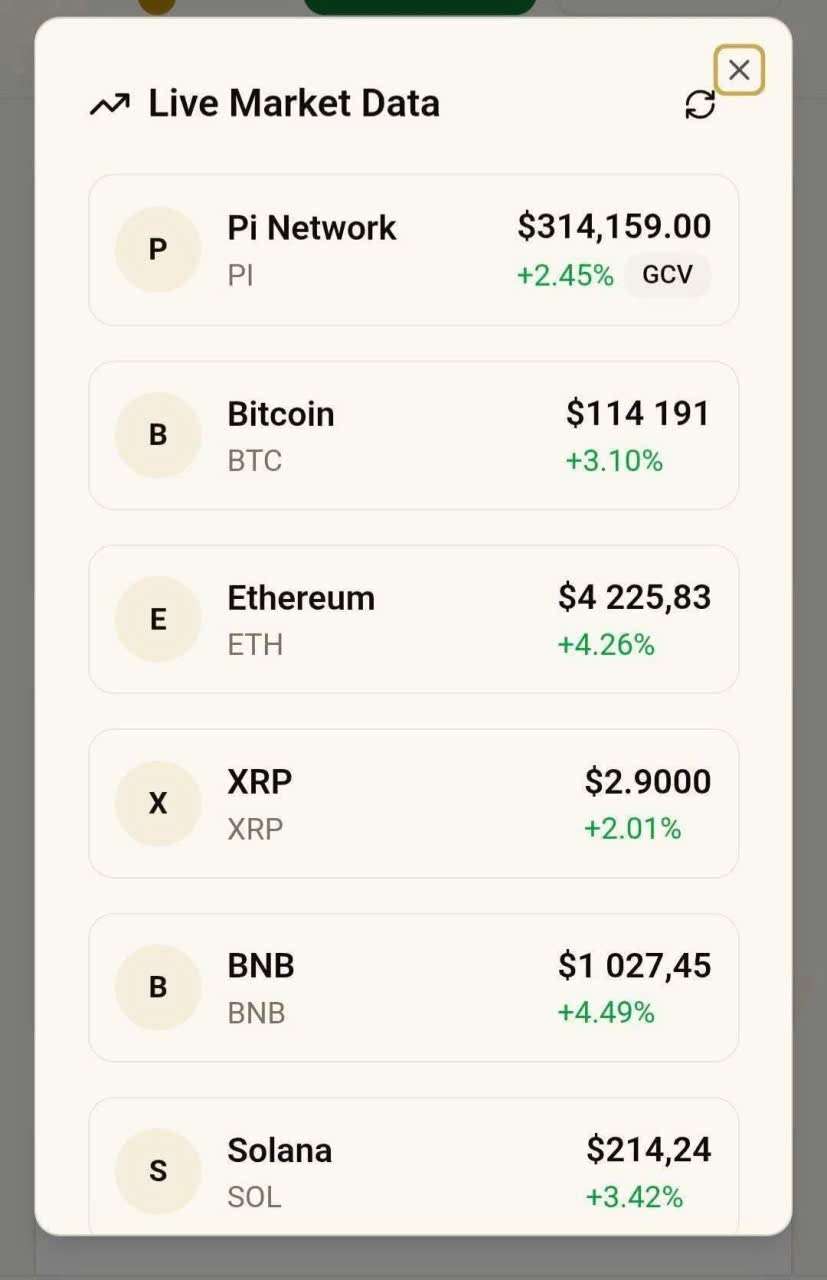Click Bitcoin's +3.10% change value

(x=614, y=461)
